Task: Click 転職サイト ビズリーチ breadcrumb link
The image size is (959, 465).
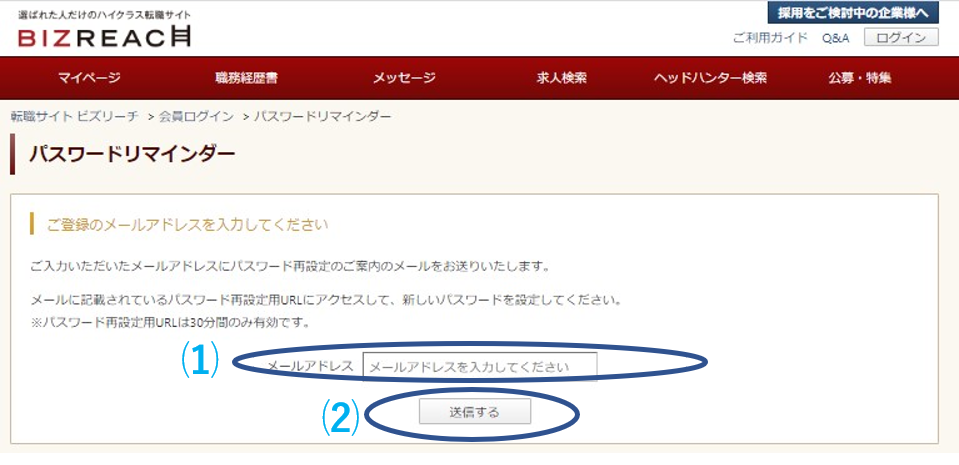Action: [x=75, y=116]
